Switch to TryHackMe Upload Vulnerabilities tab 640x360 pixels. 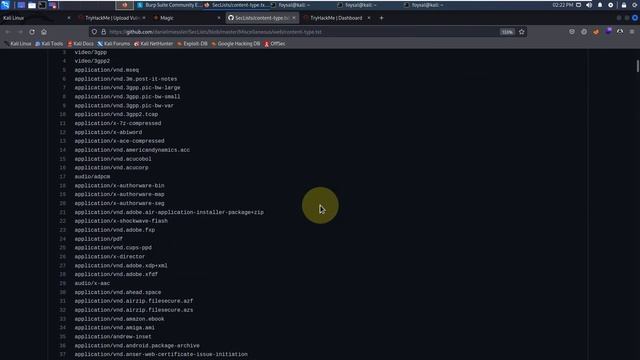click(x=111, y=18)
